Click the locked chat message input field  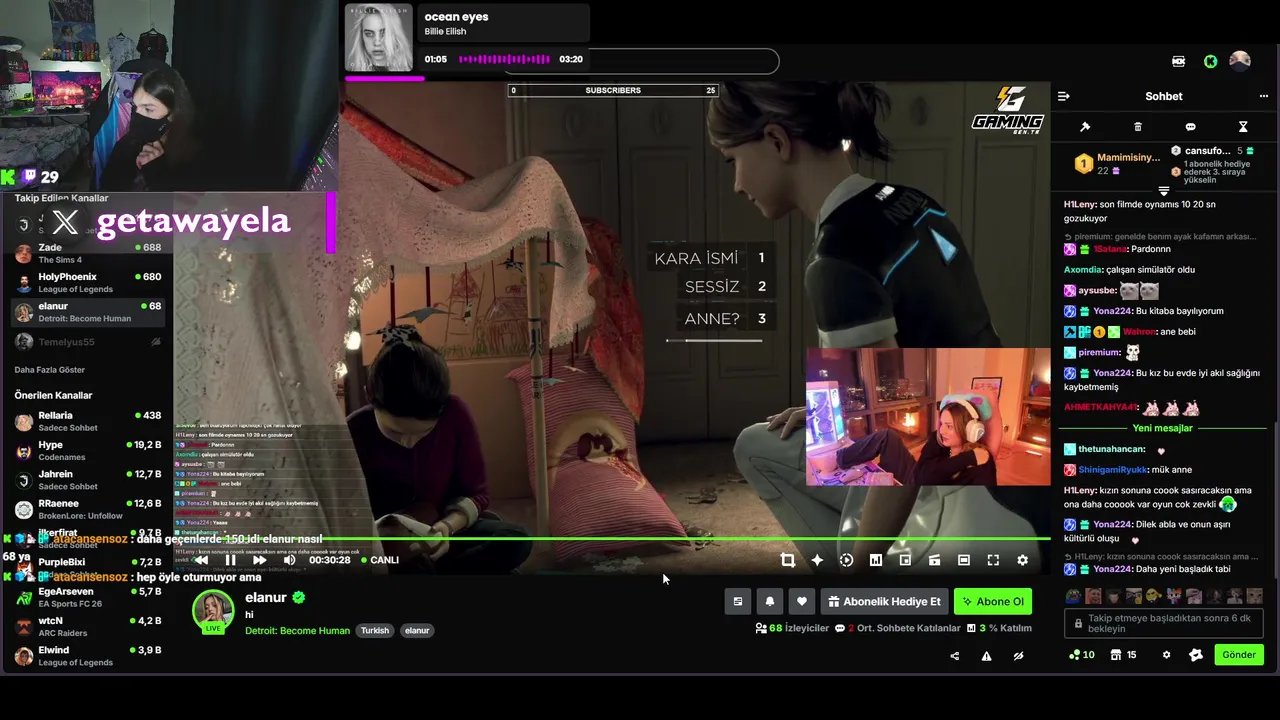click(x=1165, y=623)
